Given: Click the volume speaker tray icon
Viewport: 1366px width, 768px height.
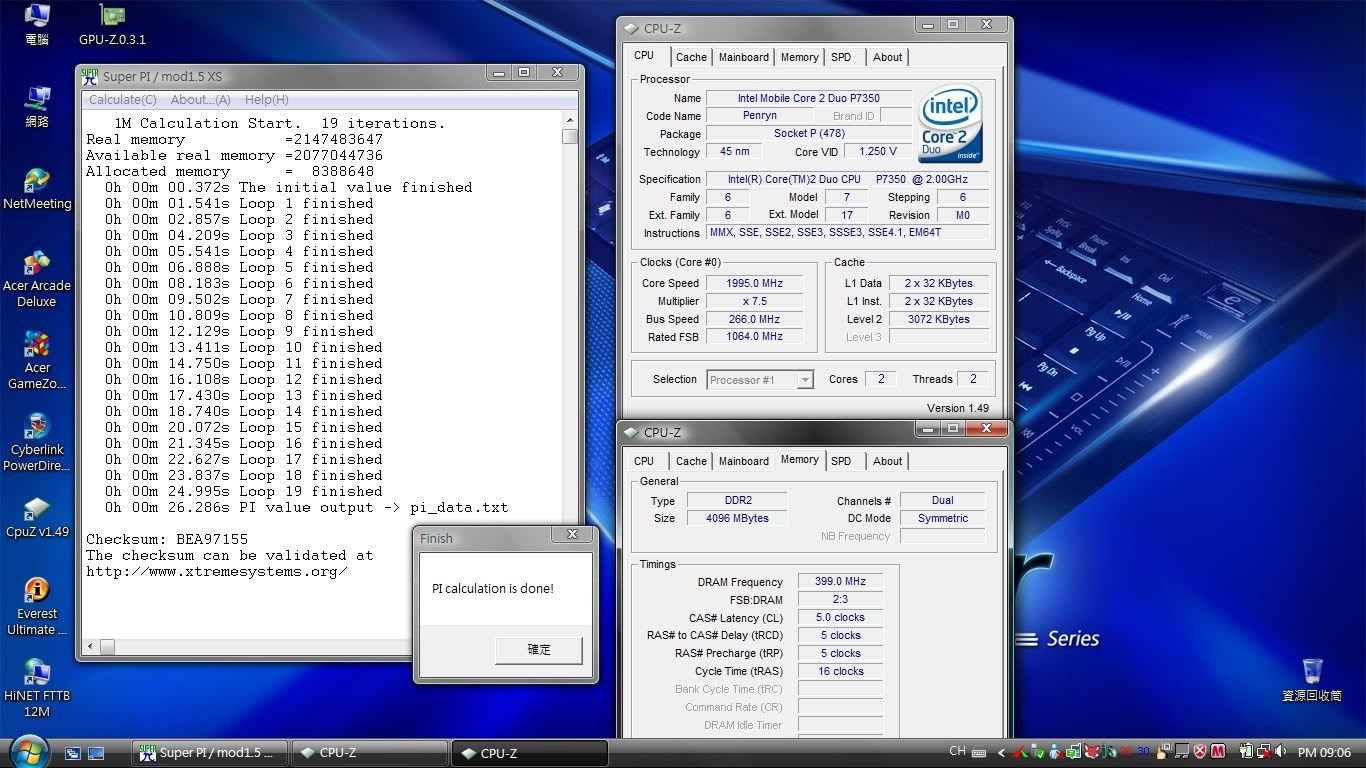Looking at the screenshot, I should click(1279, 752).
